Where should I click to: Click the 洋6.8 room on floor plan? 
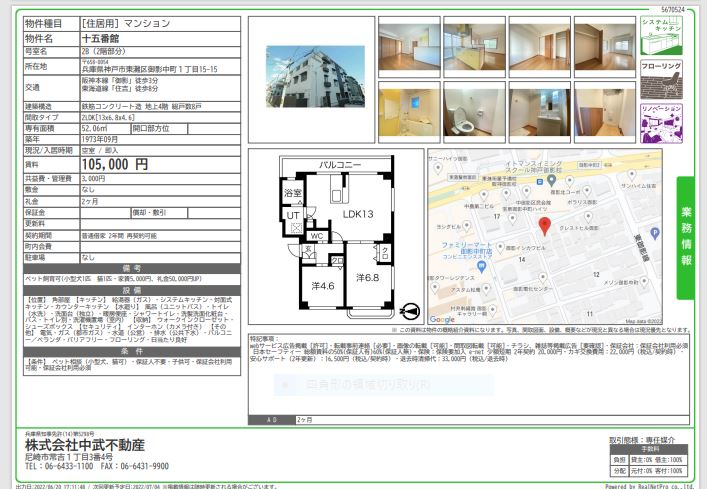[367, 278]
